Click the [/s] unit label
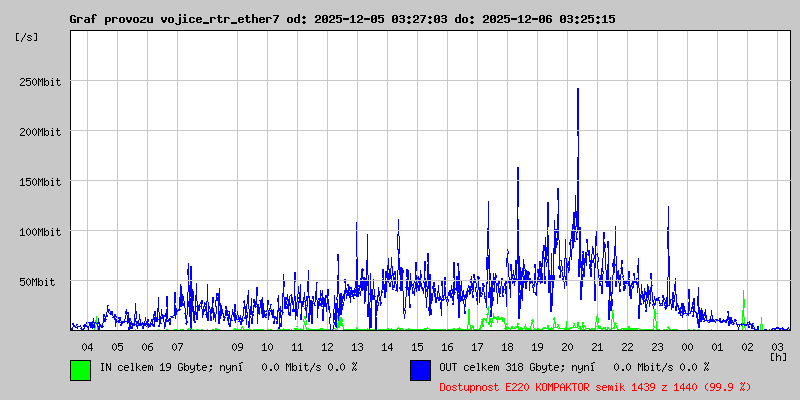 (x=27, y=37)
